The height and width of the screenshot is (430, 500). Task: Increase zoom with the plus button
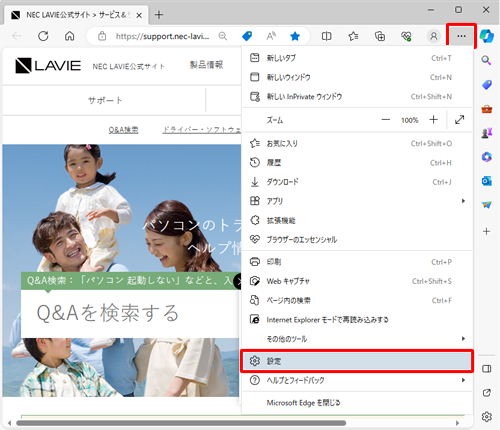(x=433, y=120)
